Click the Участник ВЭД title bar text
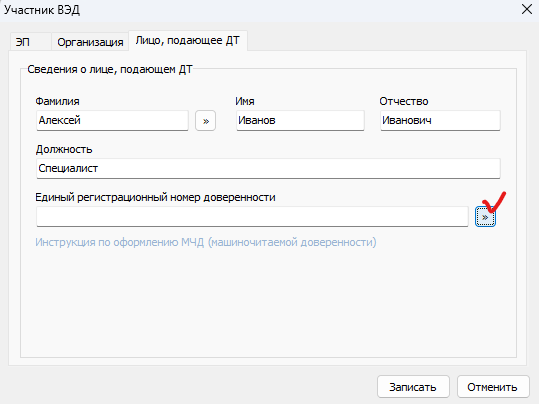539x404 pixels. 42,10
